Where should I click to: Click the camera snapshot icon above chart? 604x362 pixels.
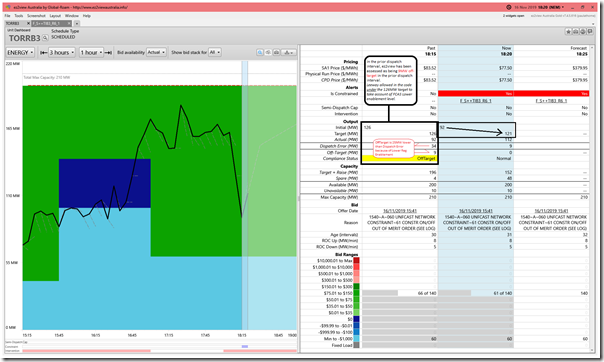(x=276, y=52)
